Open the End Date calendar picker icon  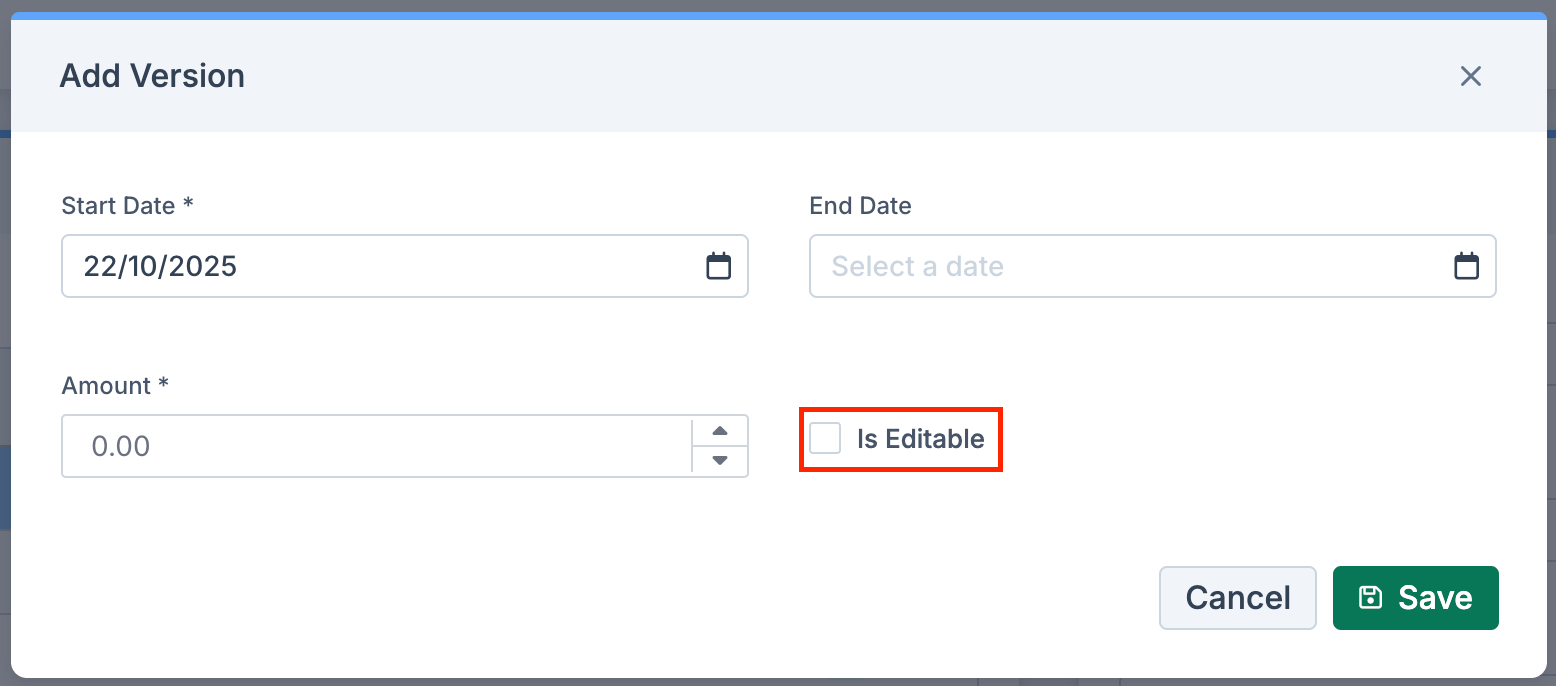(1466, 266)
